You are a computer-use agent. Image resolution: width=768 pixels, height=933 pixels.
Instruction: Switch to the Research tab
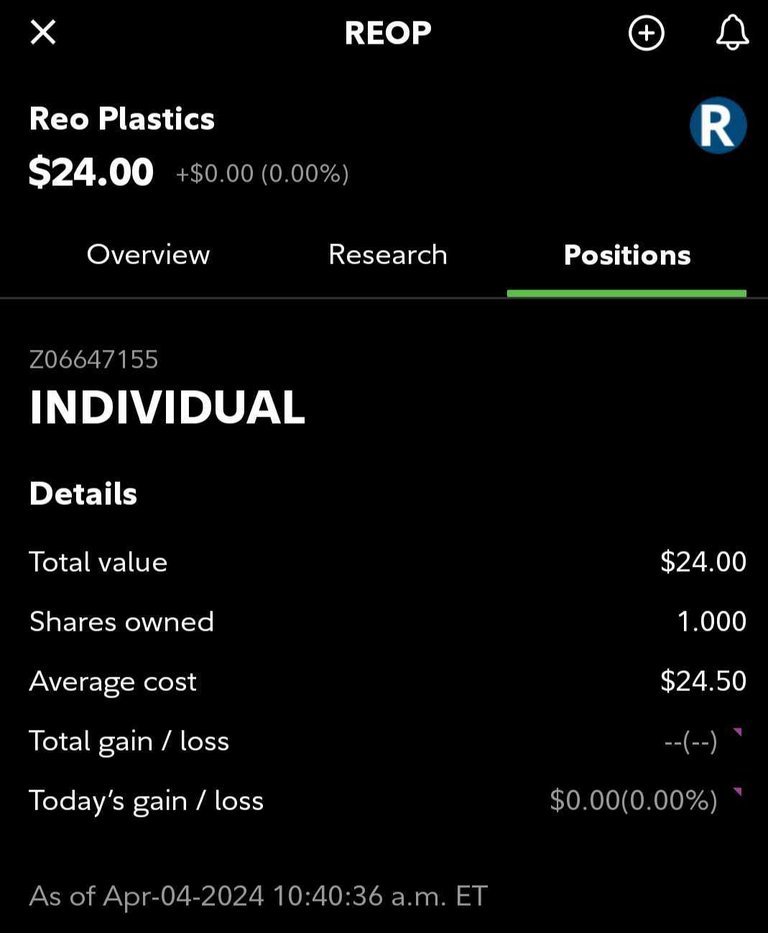pyautogui.click(x=387, y=255)
